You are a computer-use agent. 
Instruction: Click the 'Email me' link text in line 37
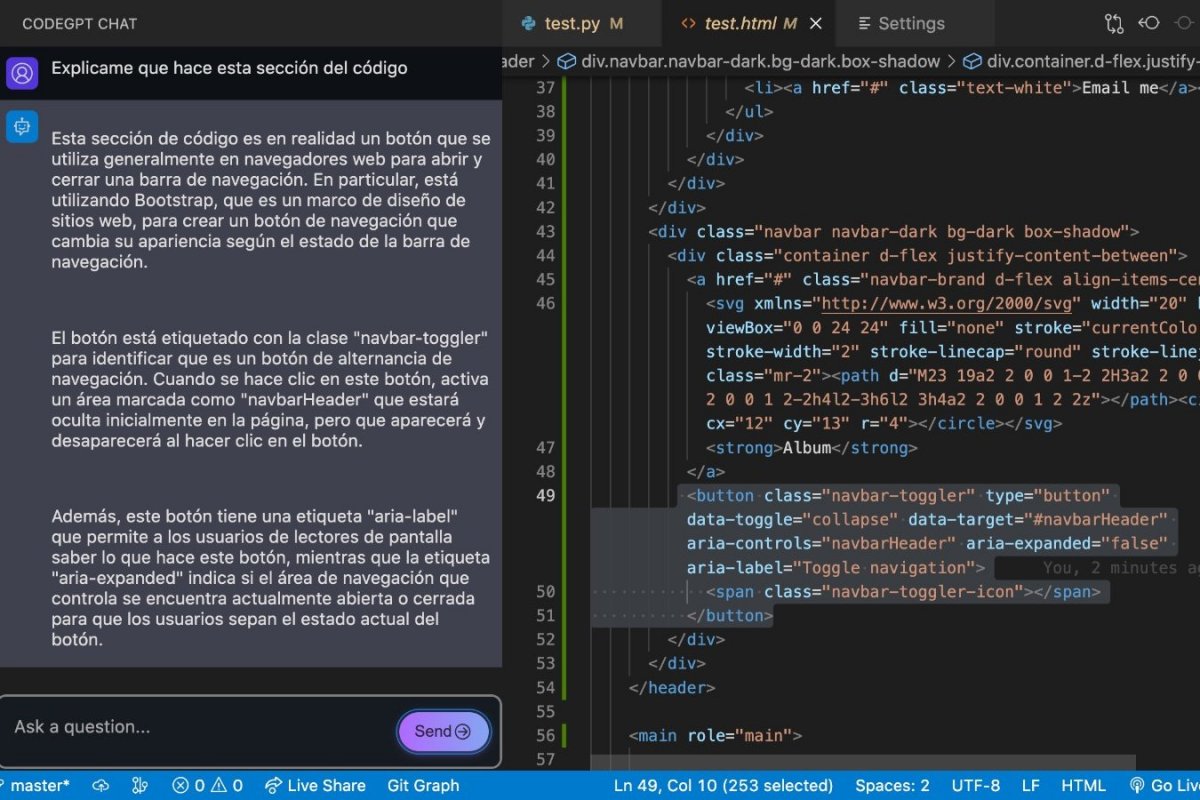pos(1120,87)
